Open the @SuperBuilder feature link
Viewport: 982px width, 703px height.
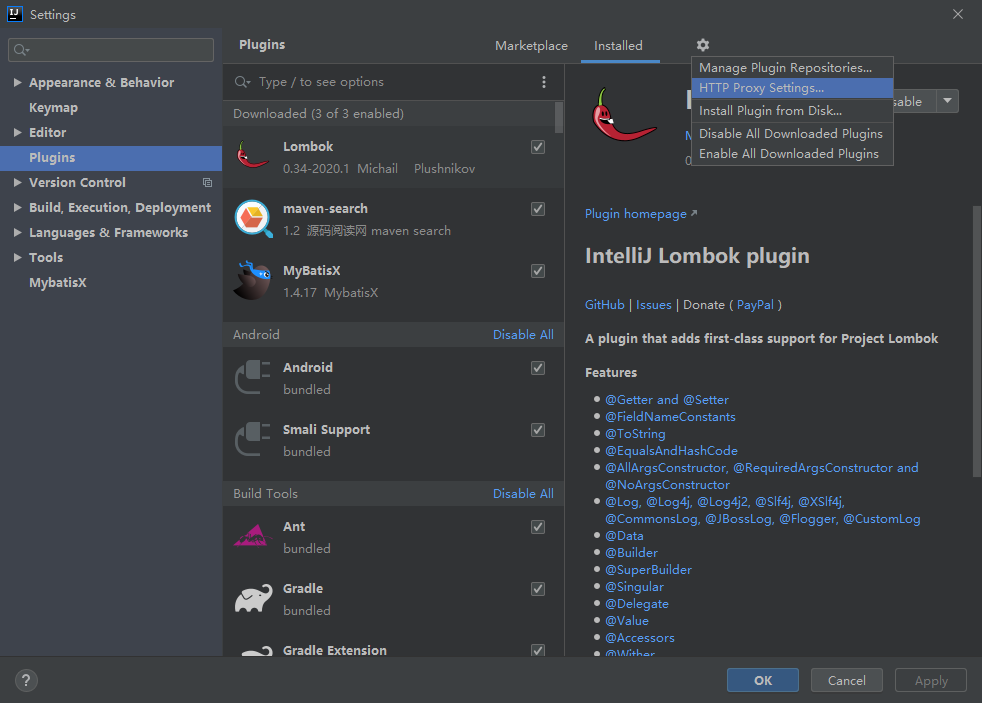[x=648, y=570]
